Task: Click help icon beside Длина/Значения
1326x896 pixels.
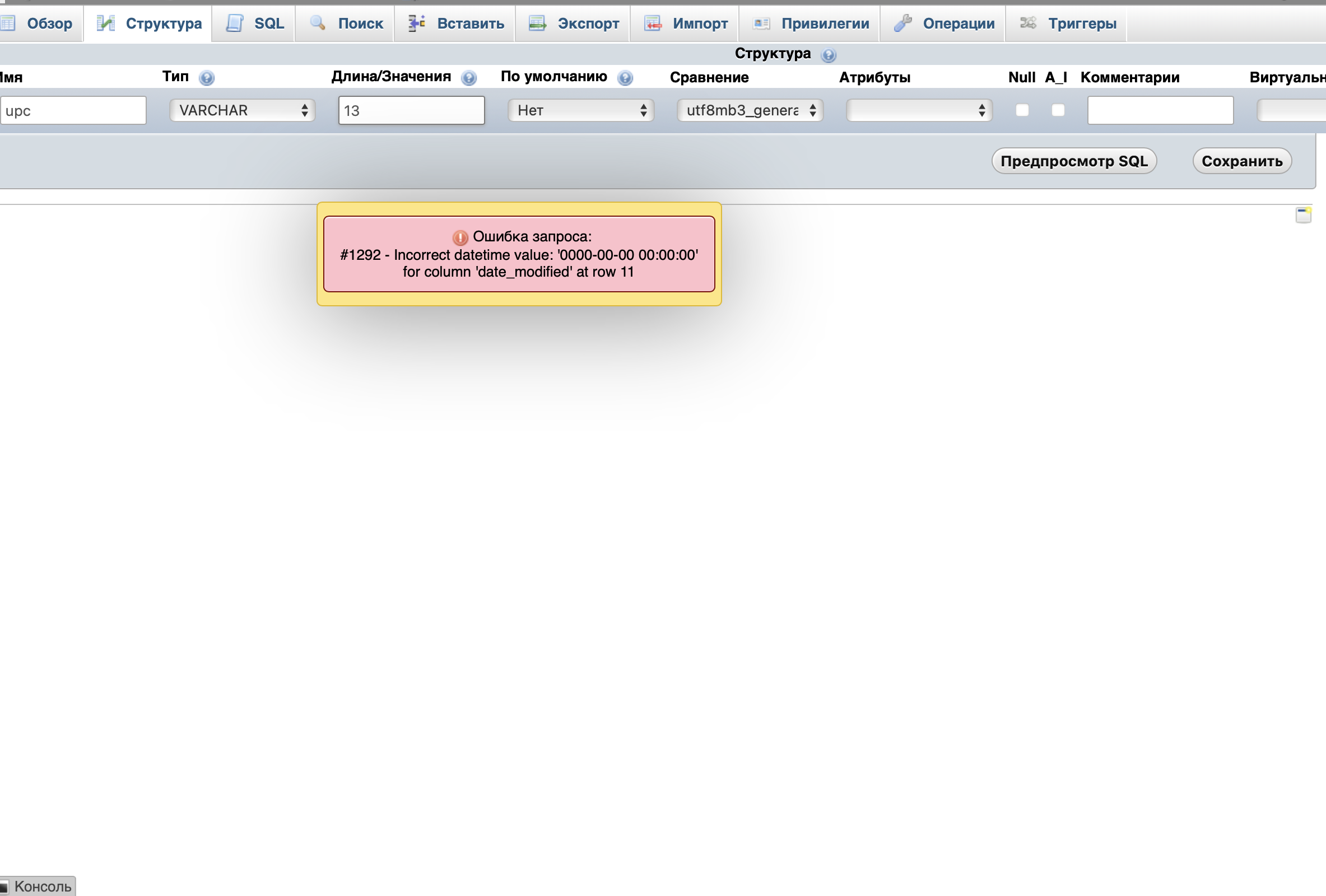Action: tap(468, 78)
